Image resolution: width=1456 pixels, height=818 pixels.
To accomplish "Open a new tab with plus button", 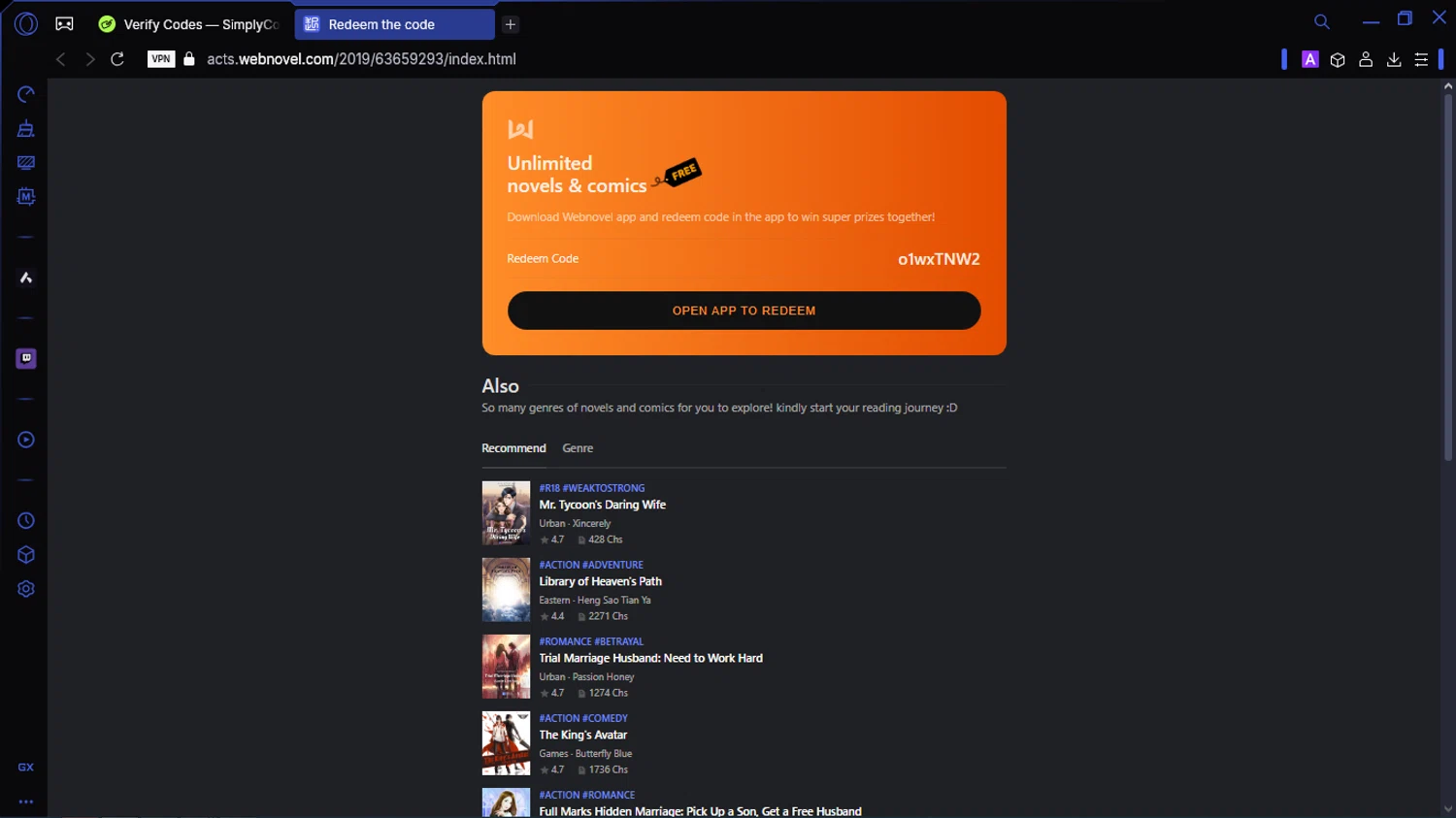I will pos(511,24).
